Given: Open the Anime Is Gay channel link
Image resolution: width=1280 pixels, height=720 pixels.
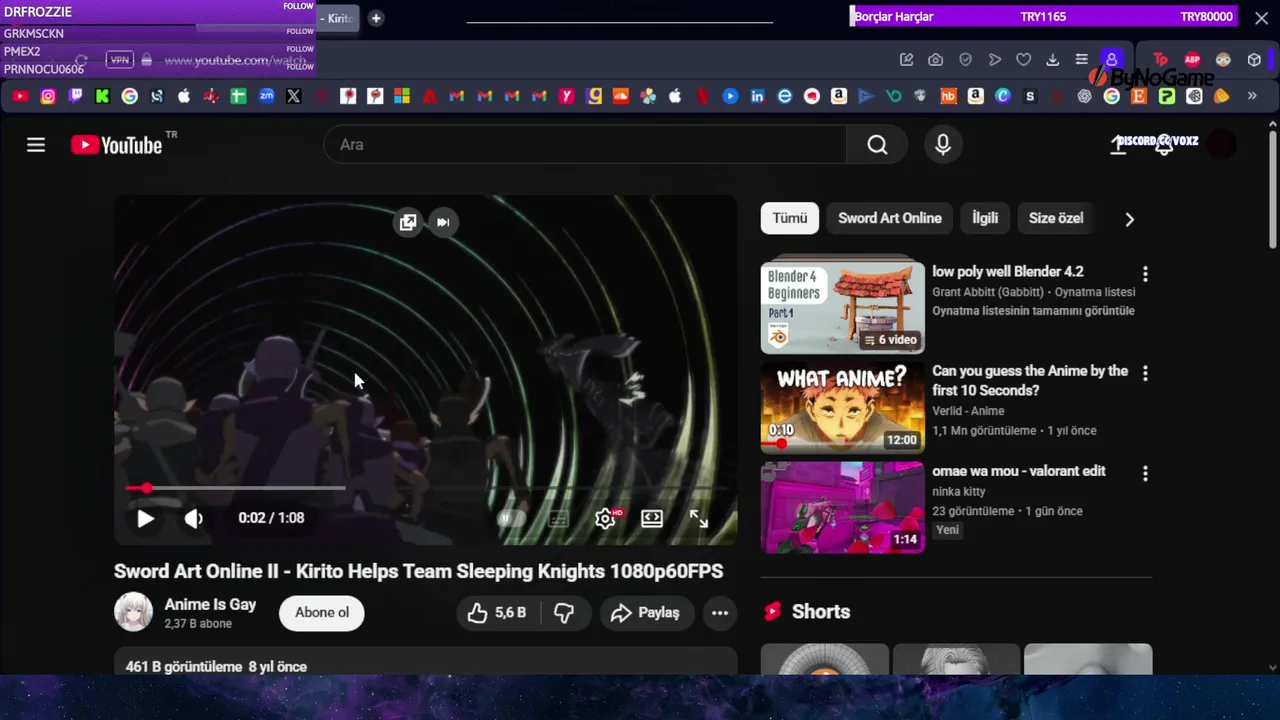Looking at the screenshot, I should point(210,604).
